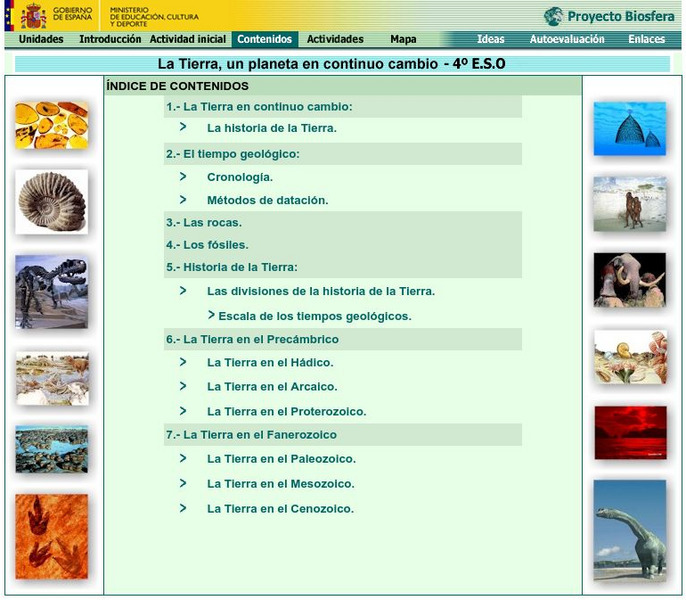
Task: Open link '3.- Las rocas'
Action: click(203, 223)
